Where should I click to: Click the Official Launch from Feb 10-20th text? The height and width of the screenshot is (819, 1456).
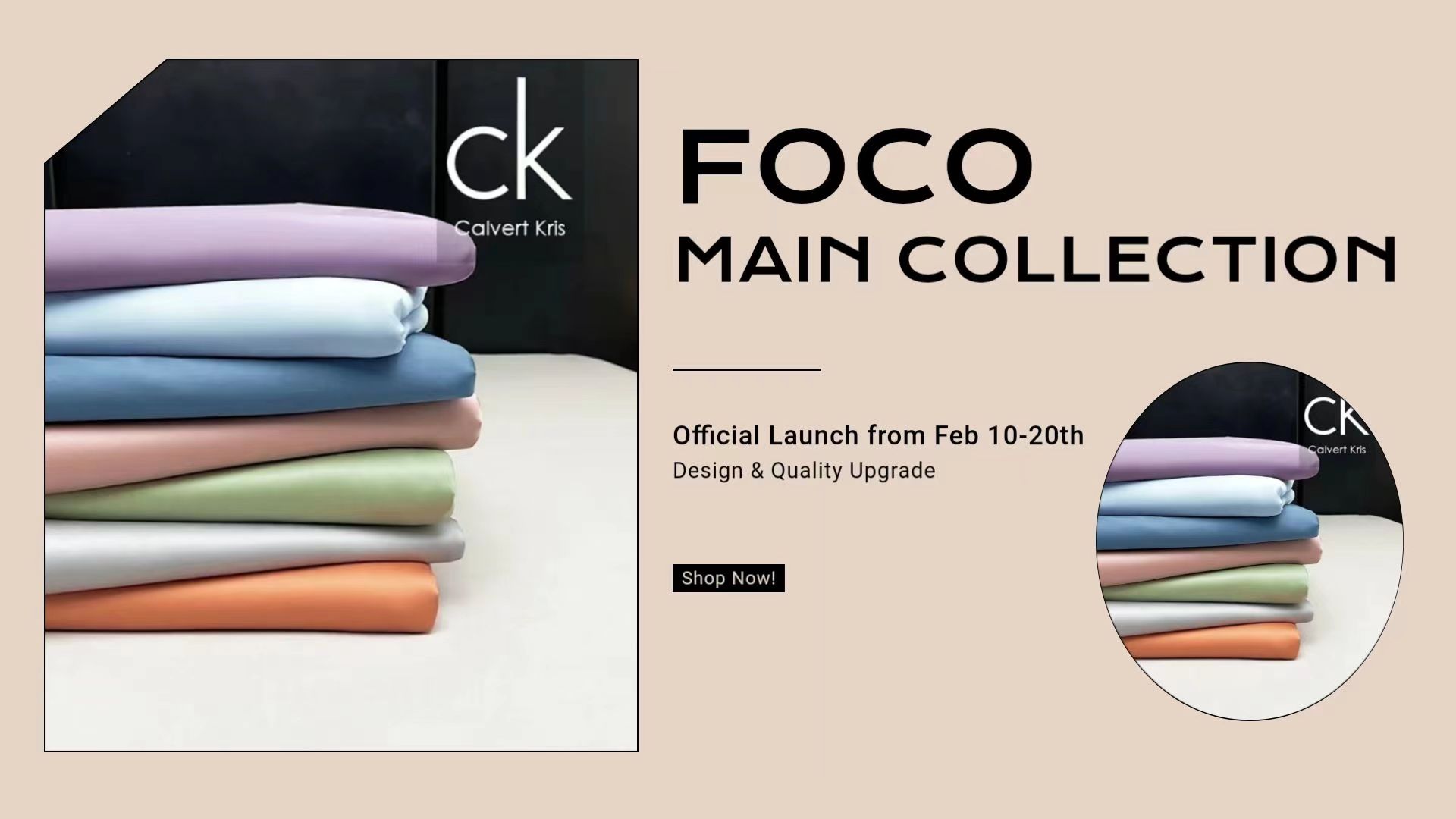(x=878, y=435)
